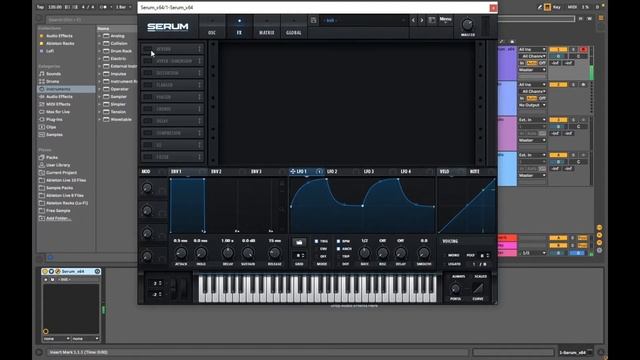
Task: Click Add Folder in Places
Action: [58, 218]
